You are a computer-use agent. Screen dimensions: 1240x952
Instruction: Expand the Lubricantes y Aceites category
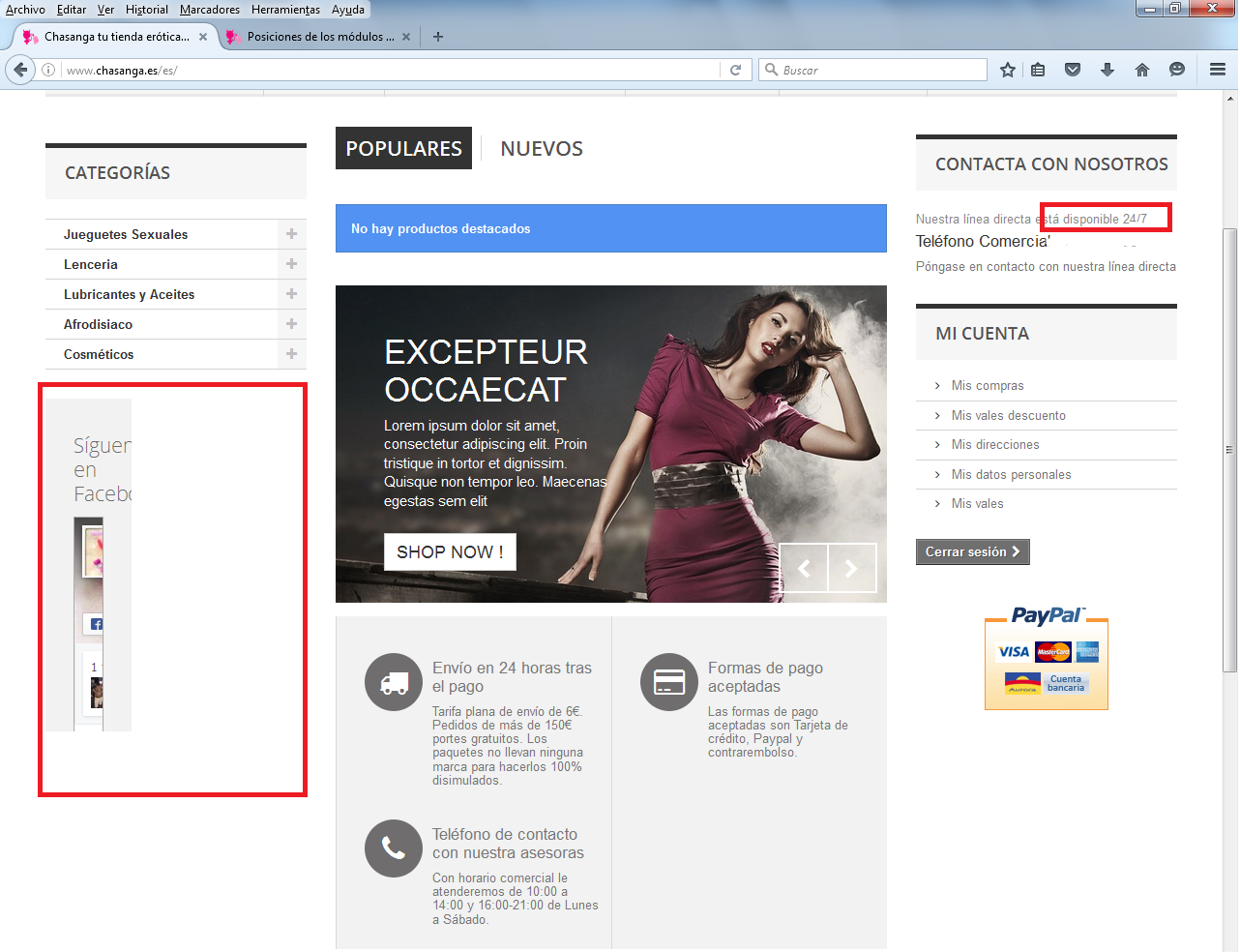291,294
